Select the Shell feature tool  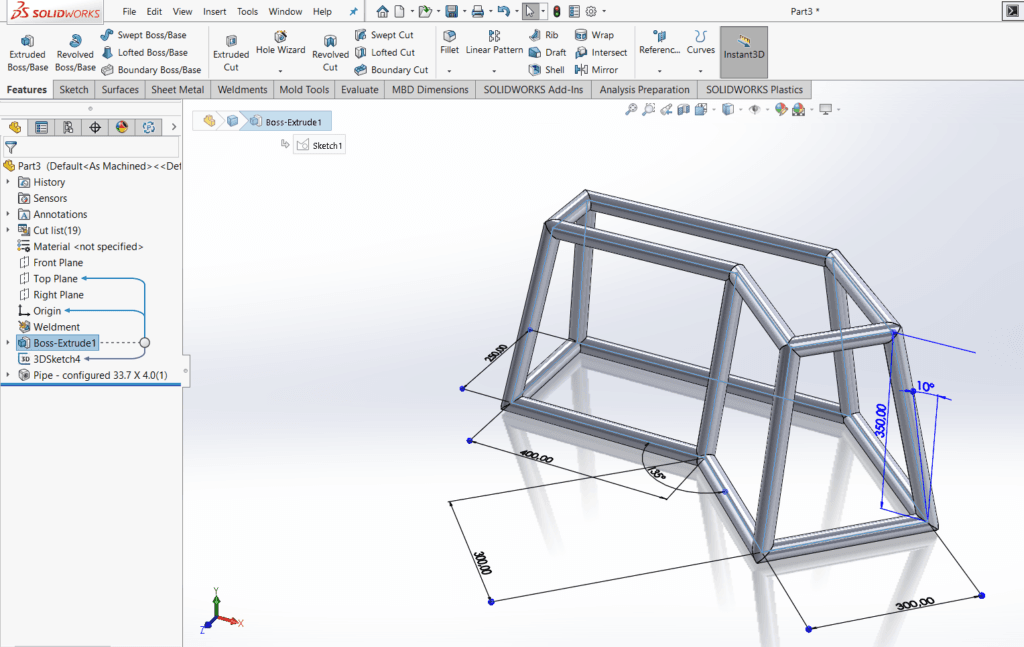546,70
